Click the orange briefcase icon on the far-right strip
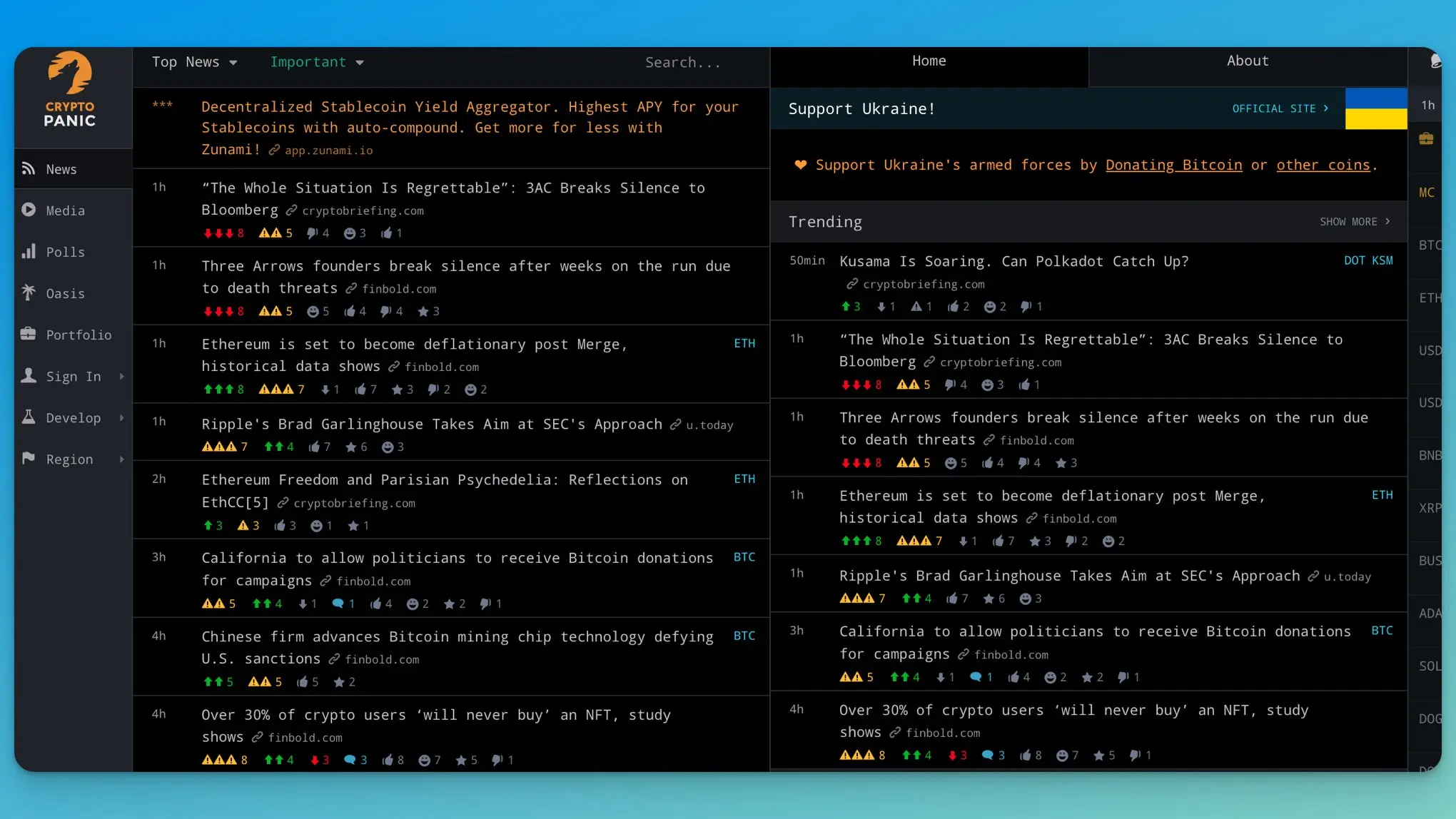The height and width of the screenshot is (819, 1456). click(1426, 138)
